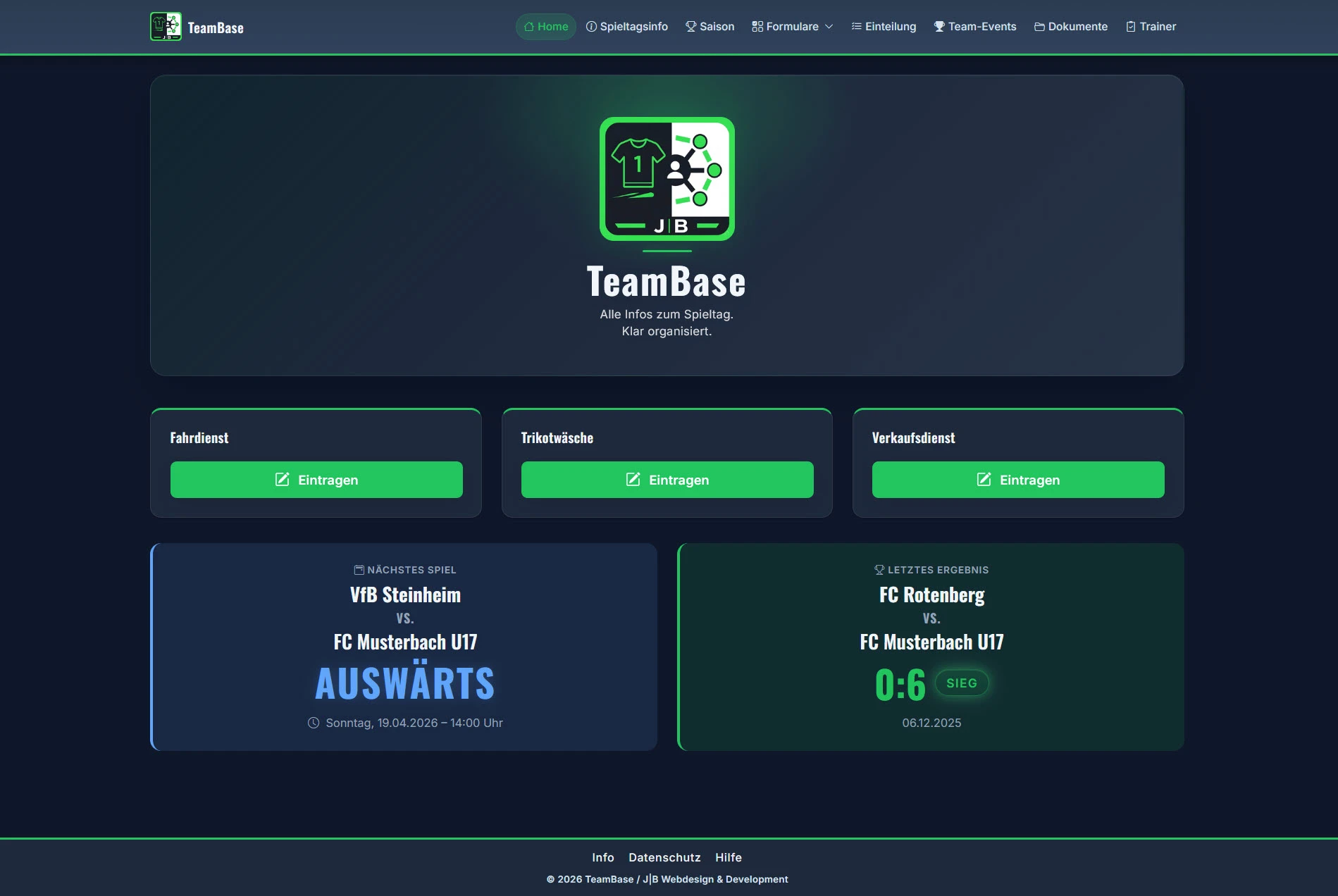Click Eintragen under Trikotwäsche
This screenshot has width=1338, height=896.
pyautogui.click(x=667, y=480)
